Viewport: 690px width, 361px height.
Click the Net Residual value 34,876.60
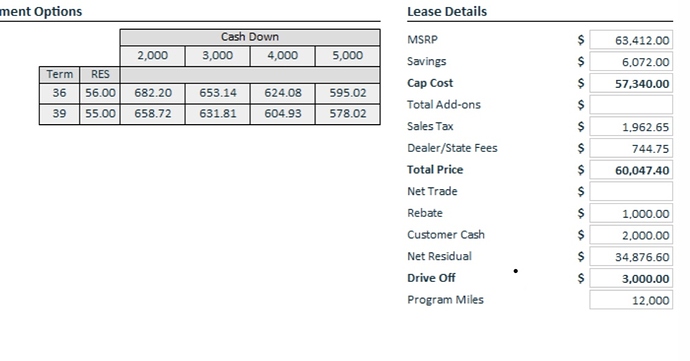[x=631, y=257]
